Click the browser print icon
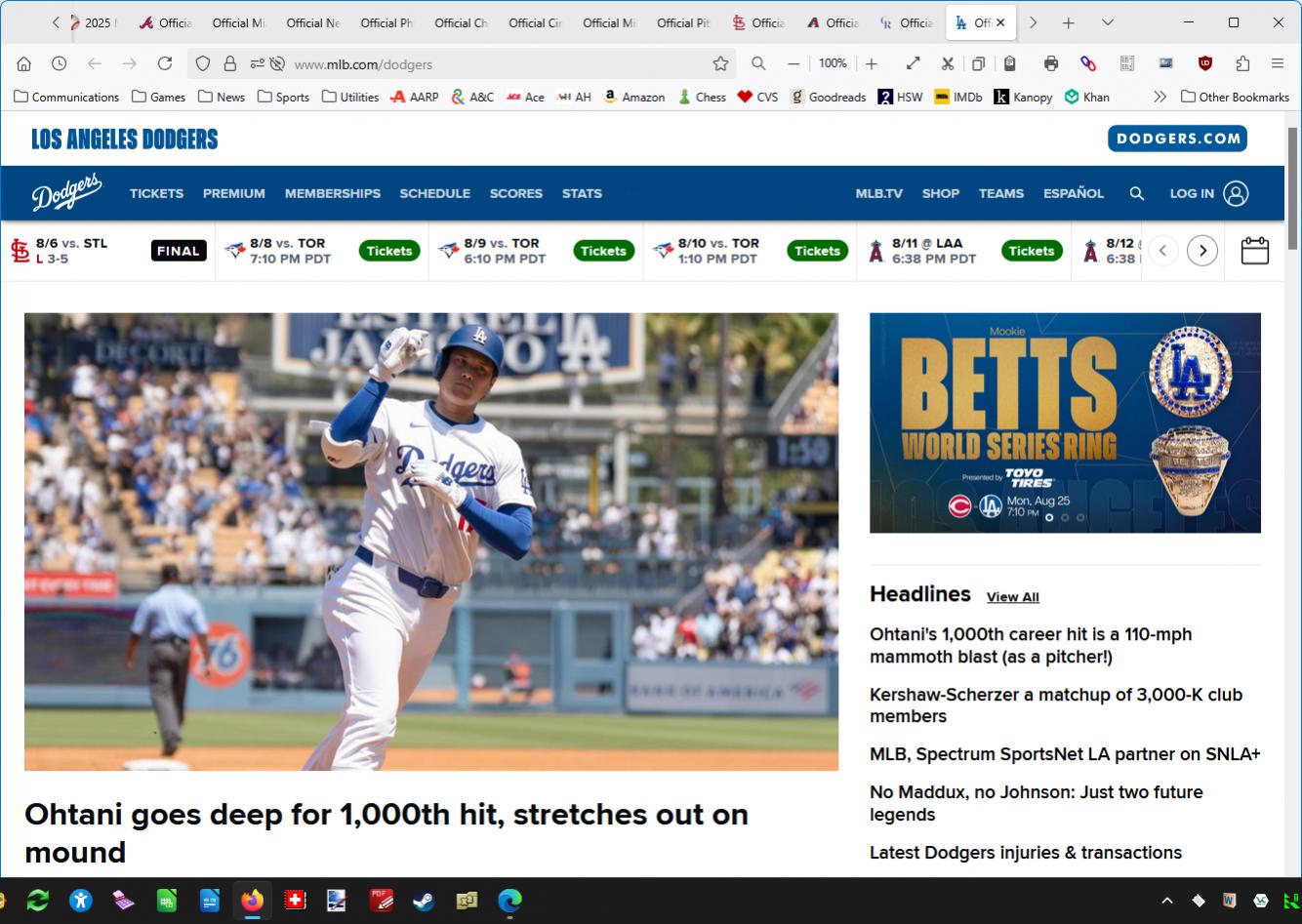1302x924 pixels. click(1050, 63)
